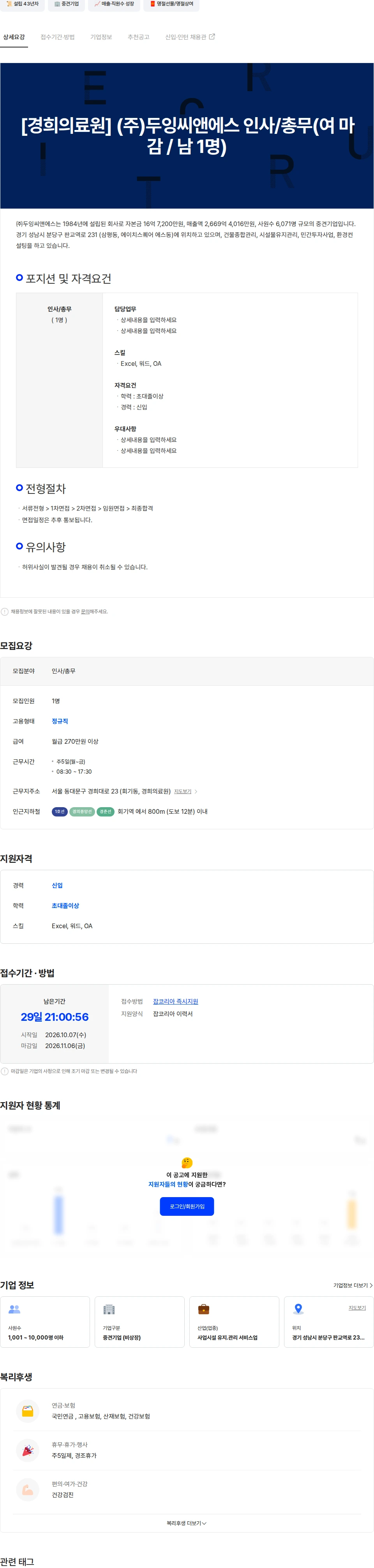The image size is (374, 1568).
Task: Click the building icon in 기업구분 card
Action: pos(109,1309)
